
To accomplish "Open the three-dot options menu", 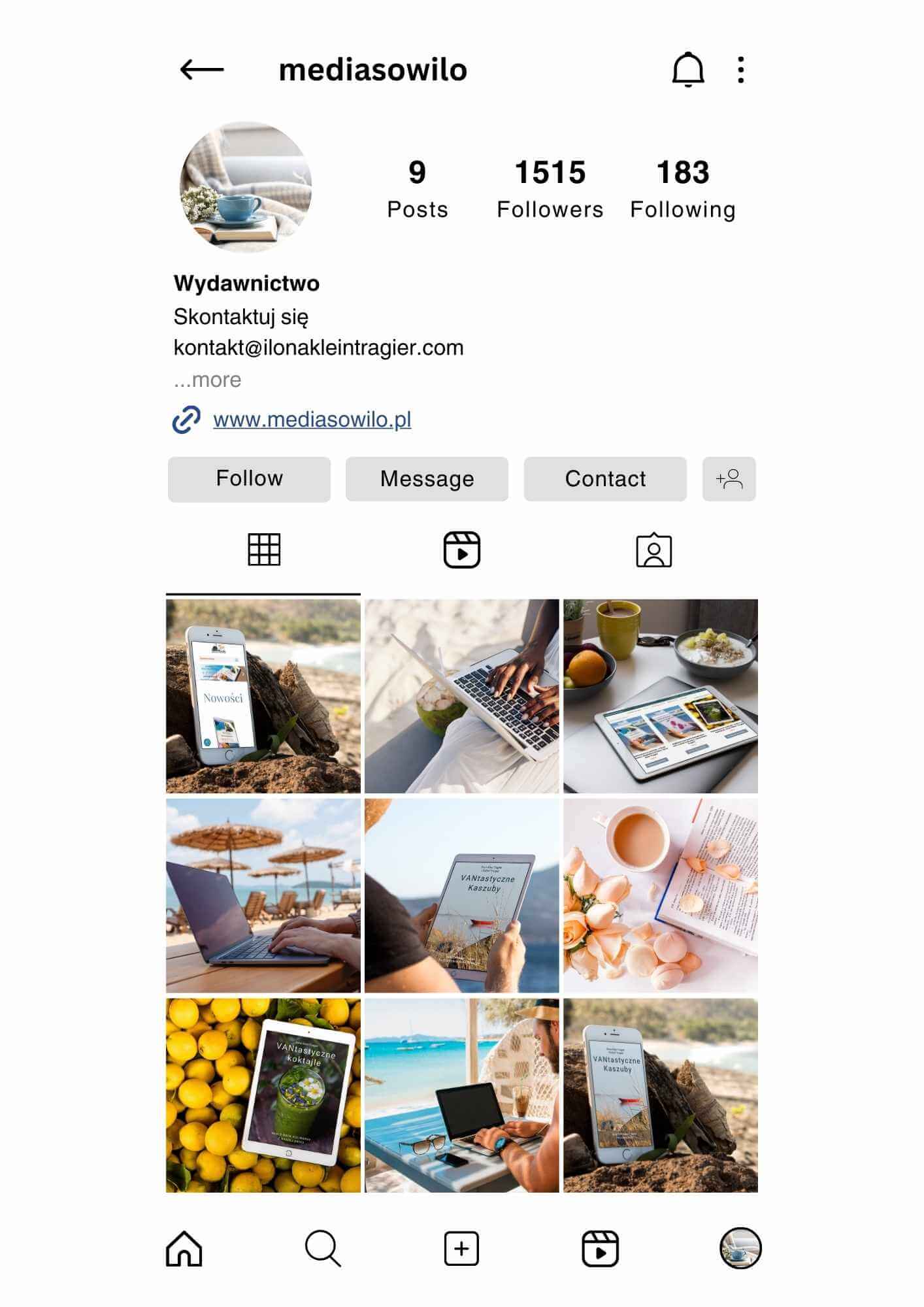I will coord(740,69).
